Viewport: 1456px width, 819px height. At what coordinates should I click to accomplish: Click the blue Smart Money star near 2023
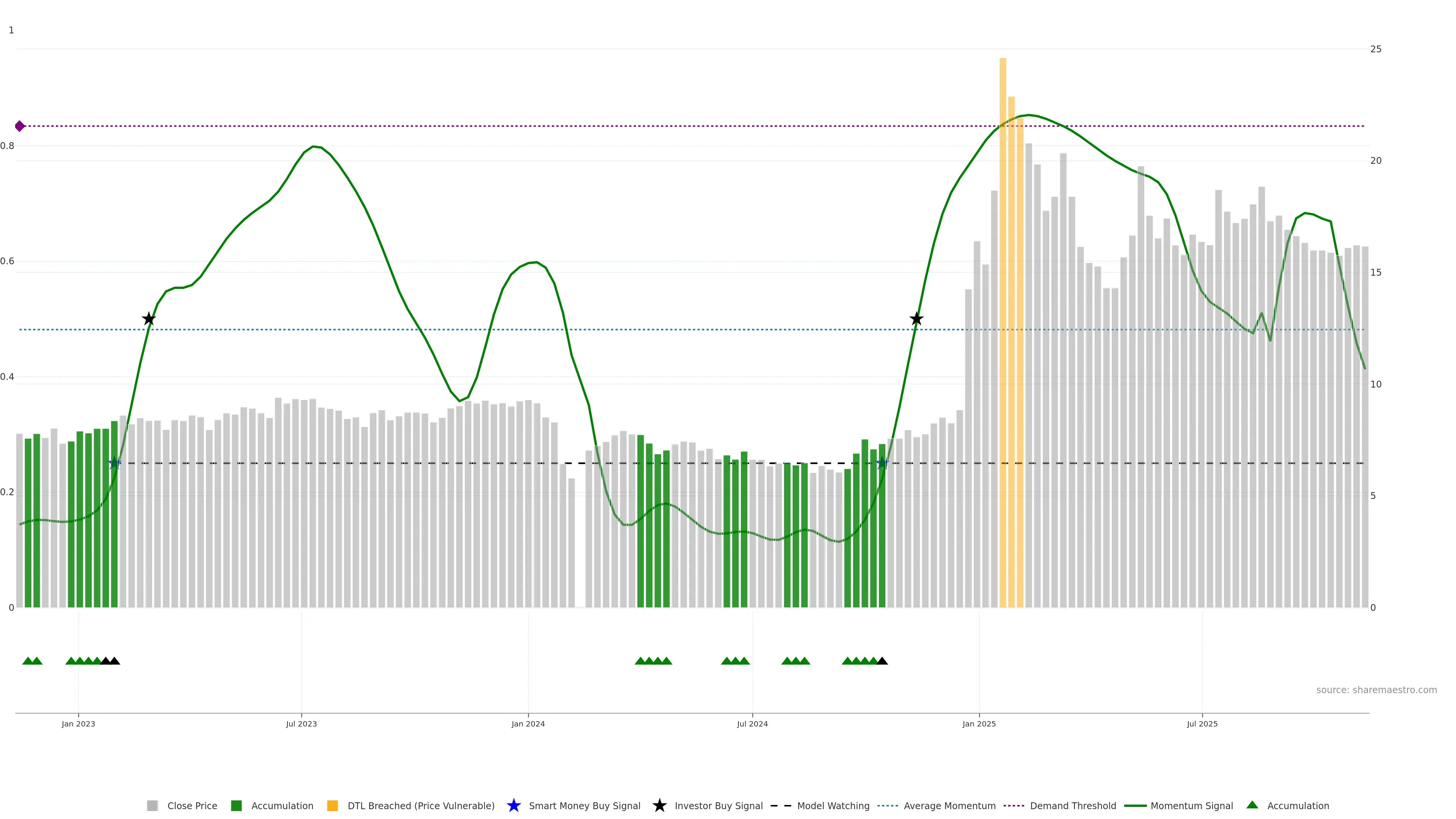tap(115, 463)
